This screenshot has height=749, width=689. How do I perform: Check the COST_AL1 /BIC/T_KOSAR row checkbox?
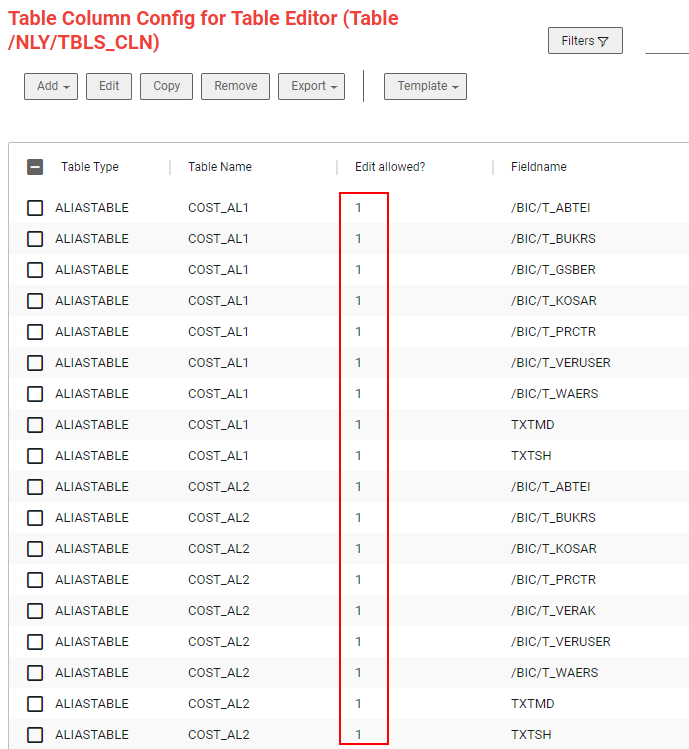tap(35, 301)
